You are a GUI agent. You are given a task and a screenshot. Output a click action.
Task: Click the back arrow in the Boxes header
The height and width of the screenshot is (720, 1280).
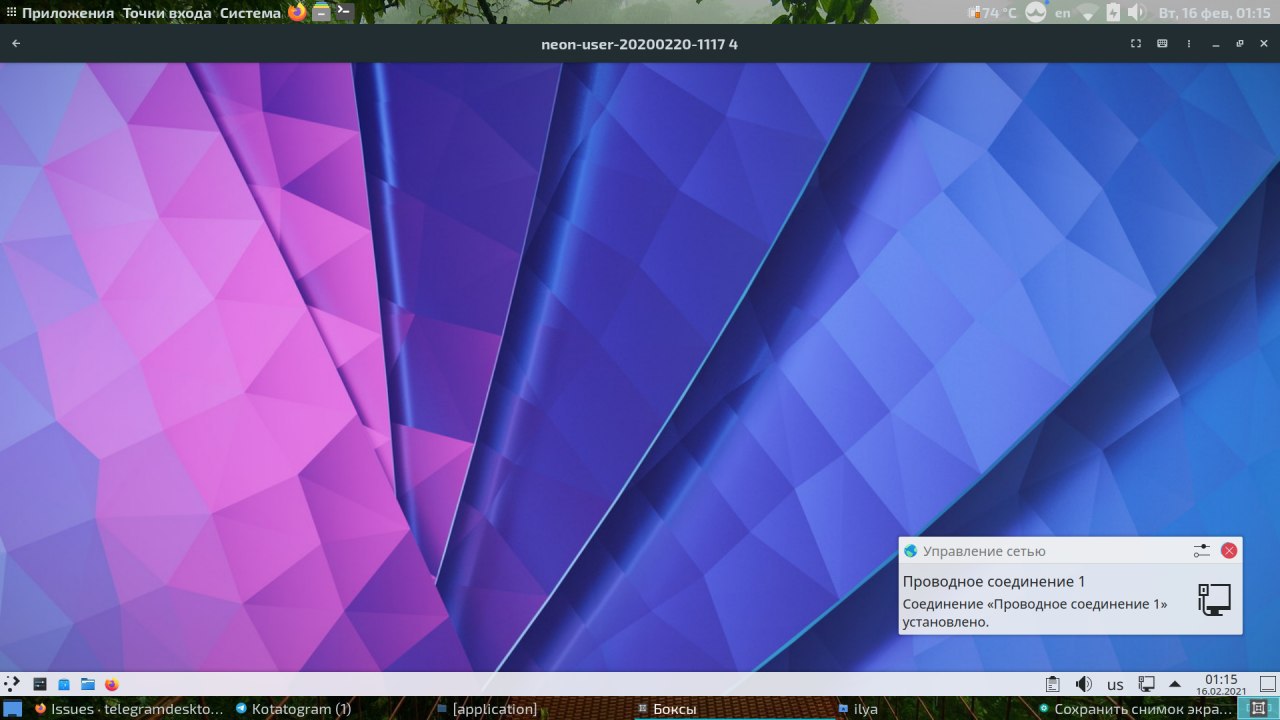click(x=16, y=44)
